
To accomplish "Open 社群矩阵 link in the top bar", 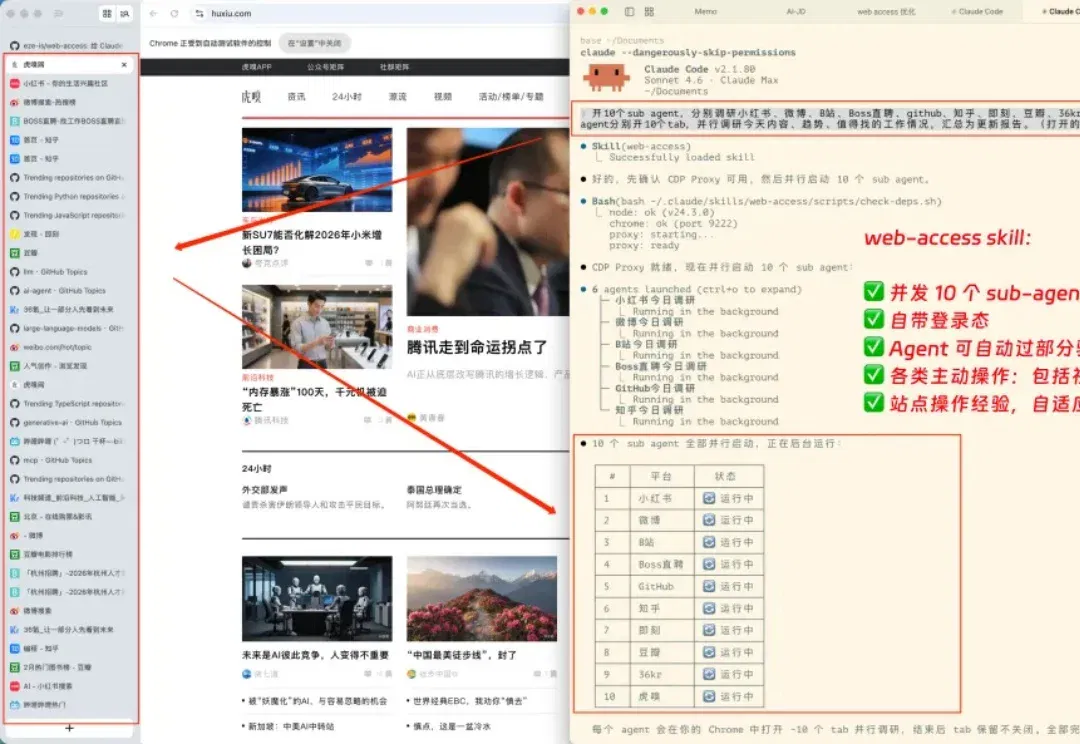I will tap(395, 67).
